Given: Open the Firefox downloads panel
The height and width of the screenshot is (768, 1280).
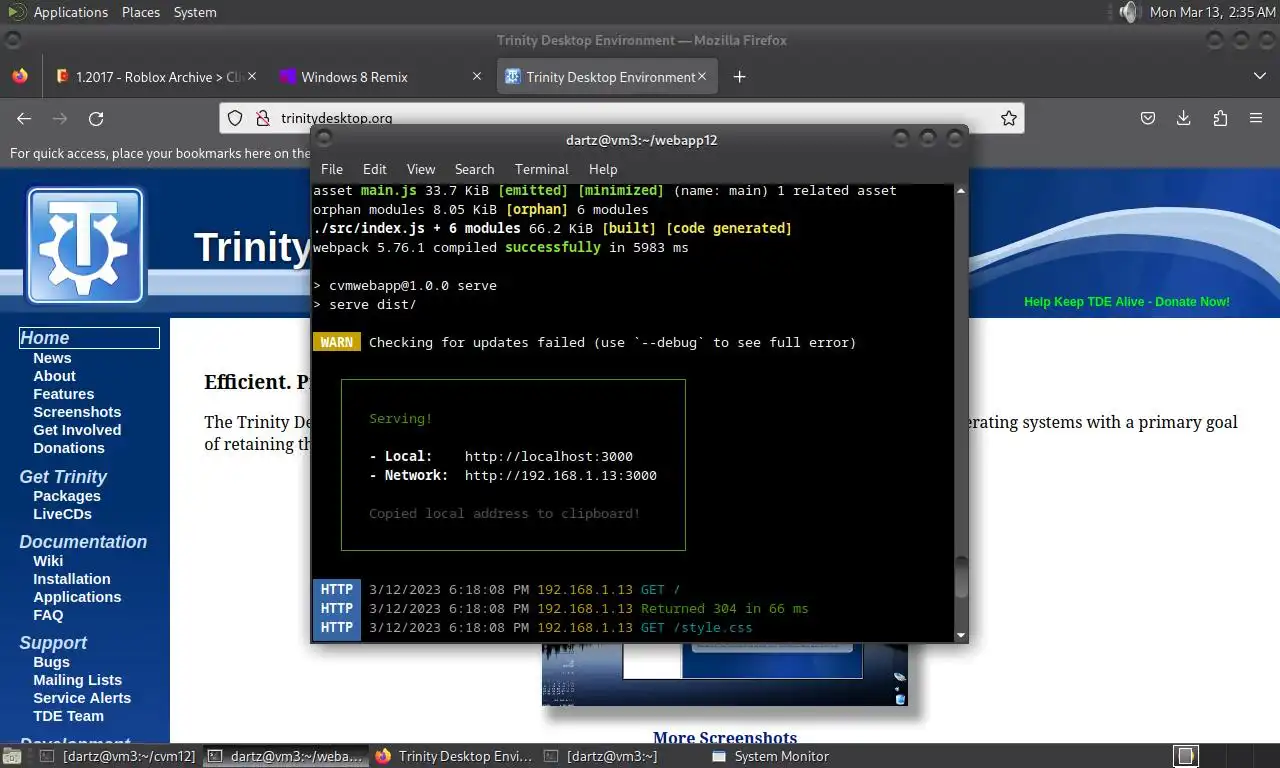Looking at the screenshot, I should pos(1184,118).
